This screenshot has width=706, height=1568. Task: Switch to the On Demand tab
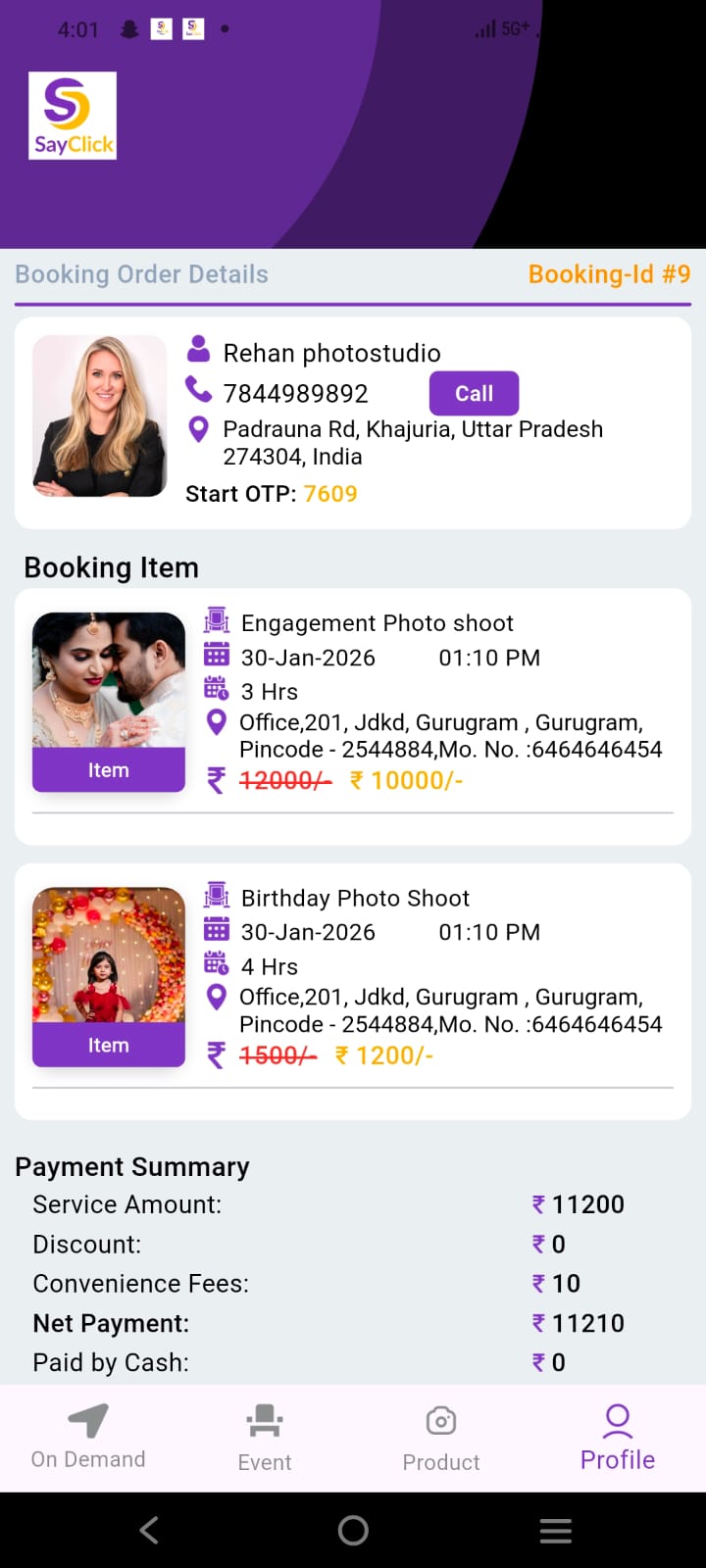coord(88,1436)
